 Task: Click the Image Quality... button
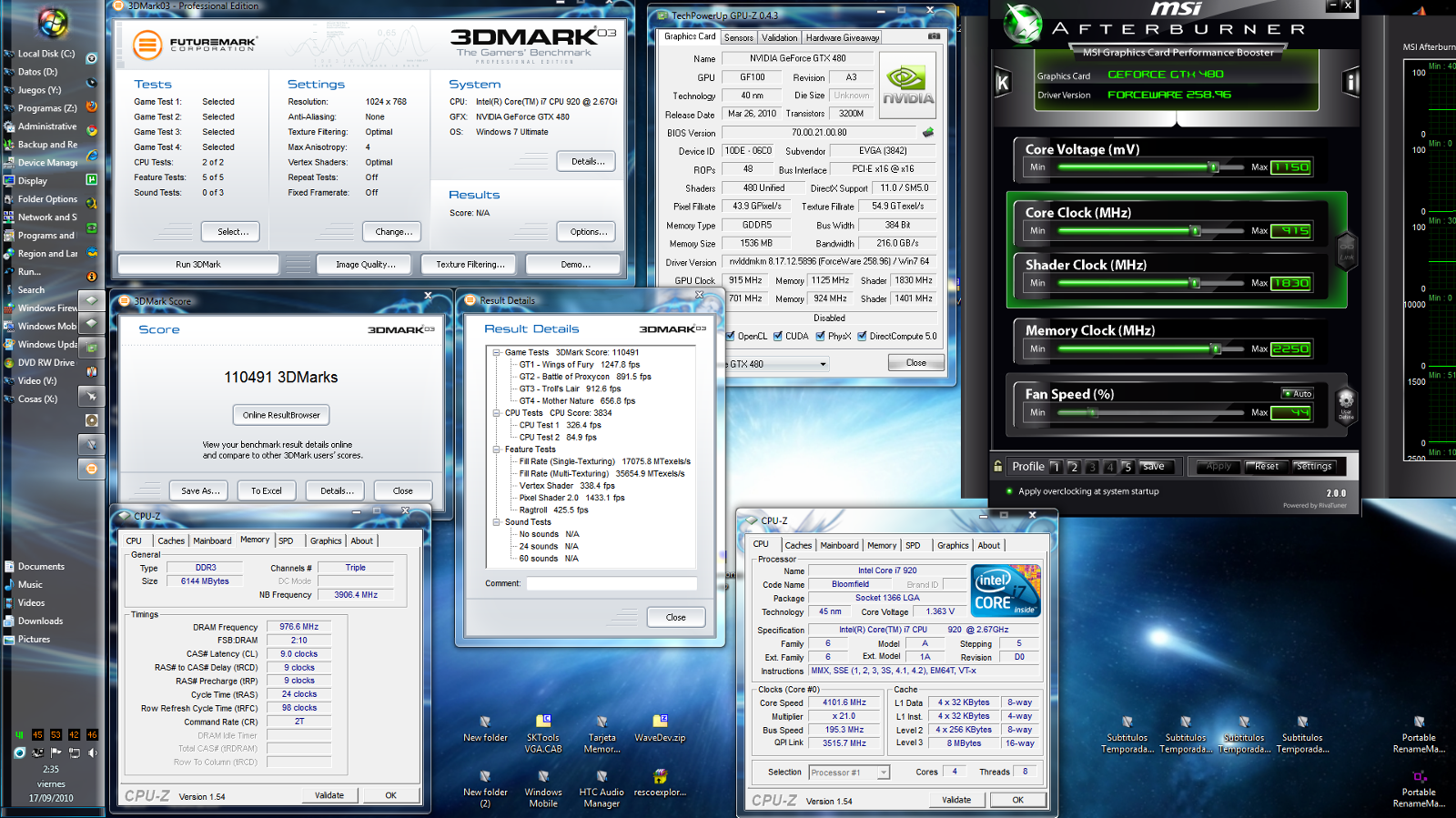click(x=366, y=264)
